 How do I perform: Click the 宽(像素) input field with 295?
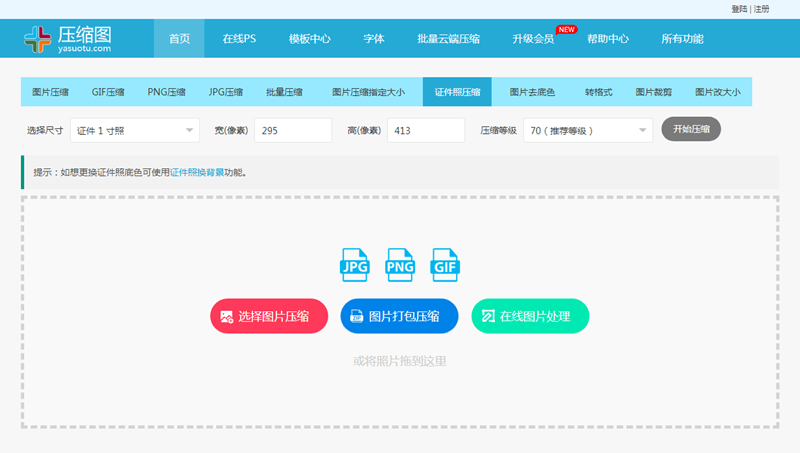click(x=293, y=131)
